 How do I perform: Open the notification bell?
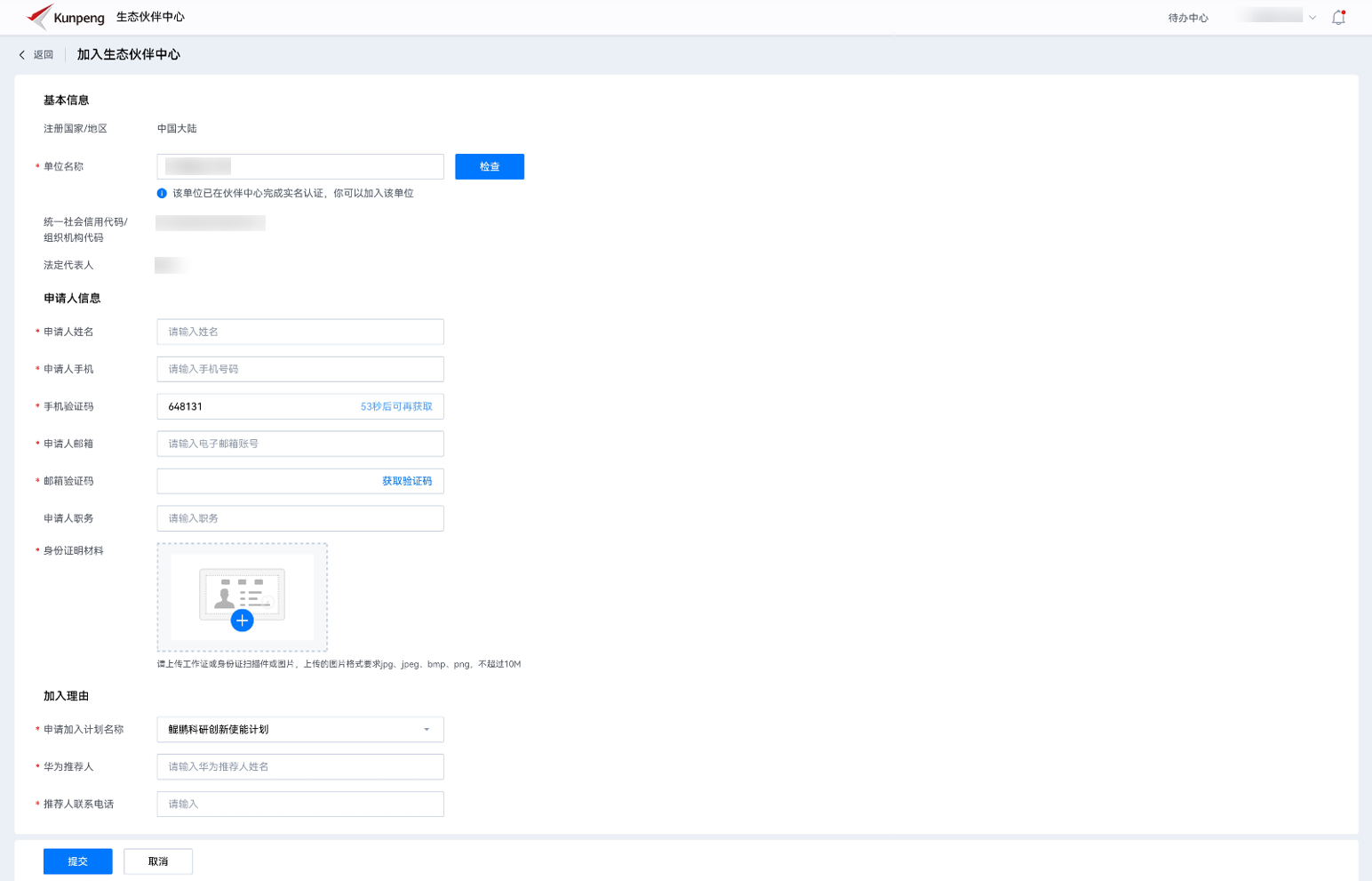[x=1338, y=17]
